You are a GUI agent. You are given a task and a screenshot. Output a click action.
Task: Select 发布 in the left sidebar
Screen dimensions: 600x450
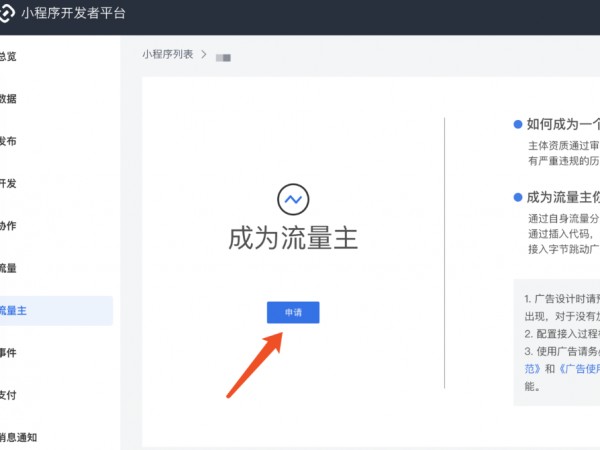(x=8, y=141)
